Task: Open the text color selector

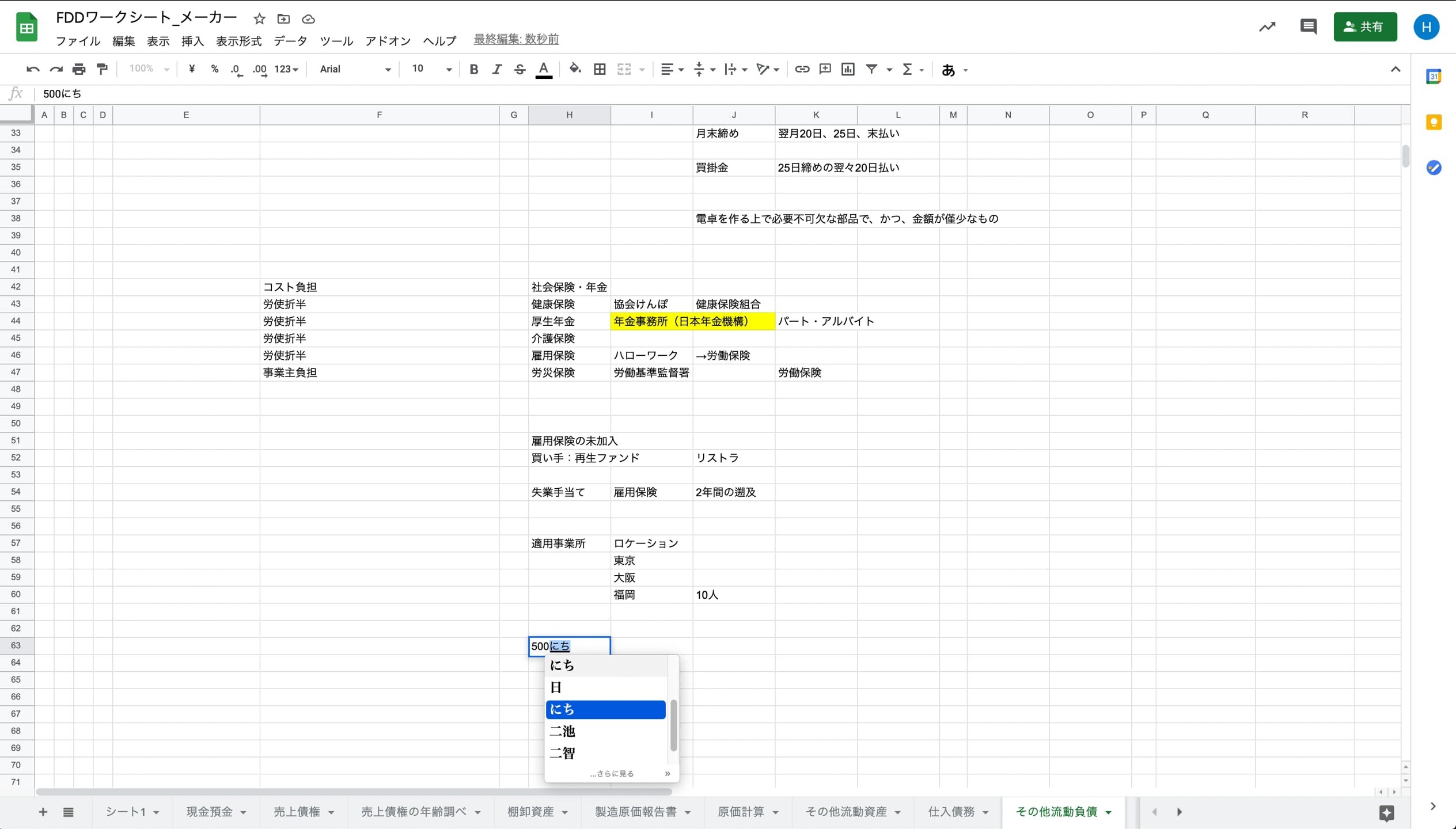Action: [x=544, y=69]
